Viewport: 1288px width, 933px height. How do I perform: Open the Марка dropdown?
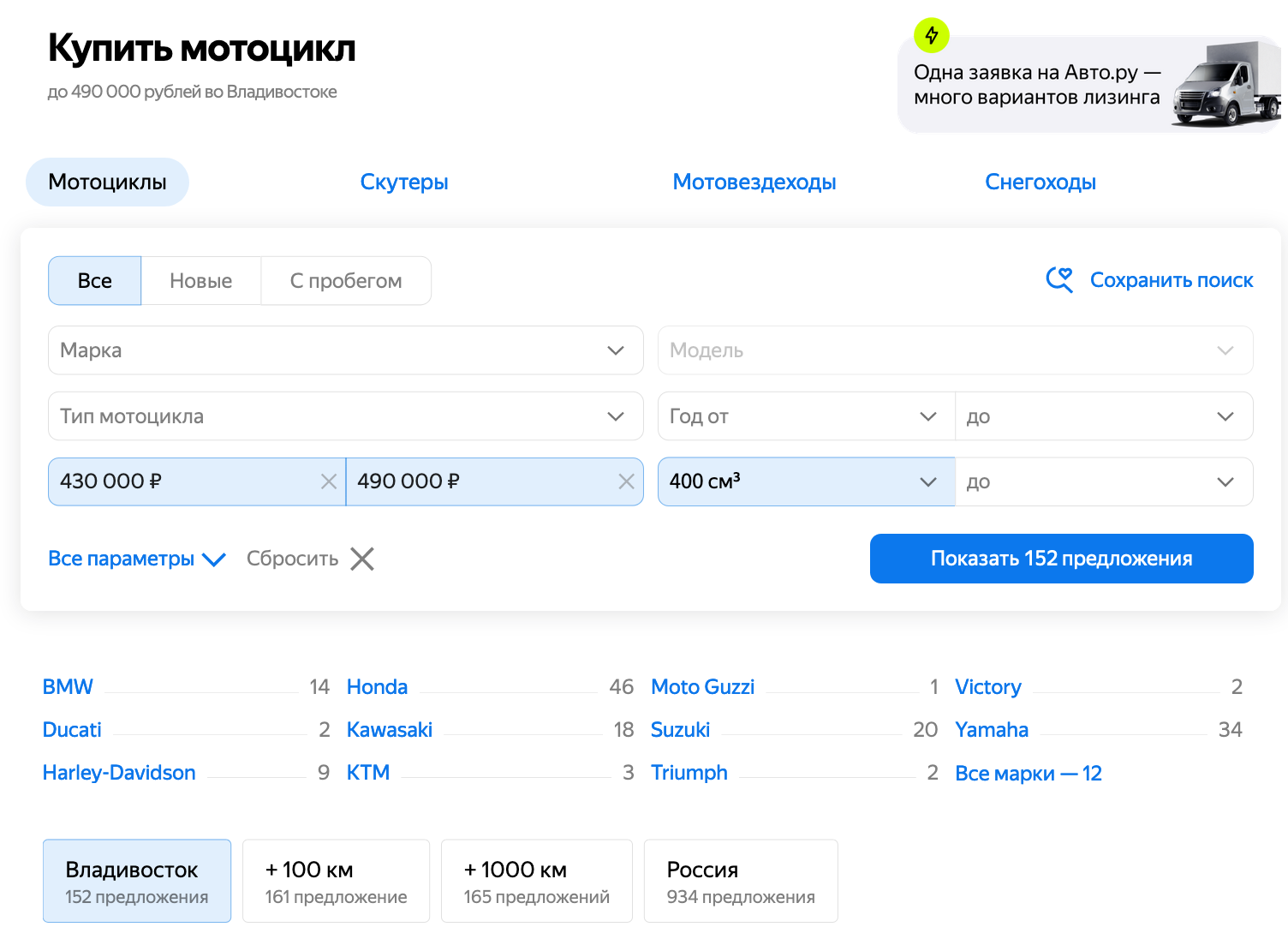click(x=345, y=350)
